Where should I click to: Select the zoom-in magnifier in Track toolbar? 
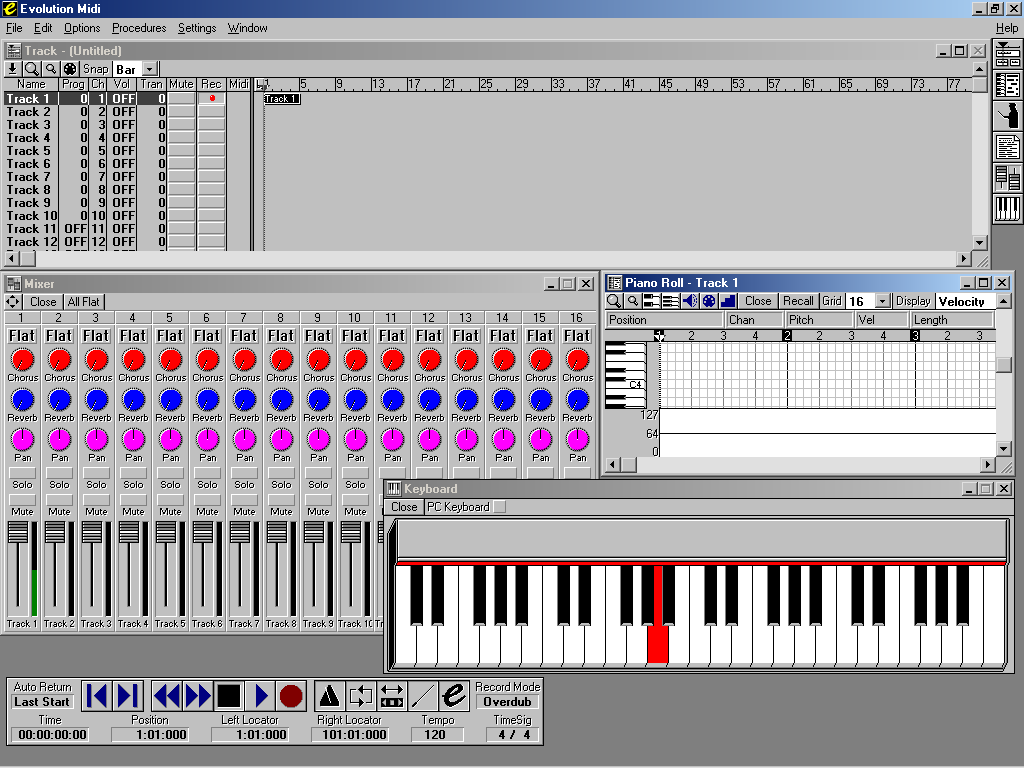point(31,69)
